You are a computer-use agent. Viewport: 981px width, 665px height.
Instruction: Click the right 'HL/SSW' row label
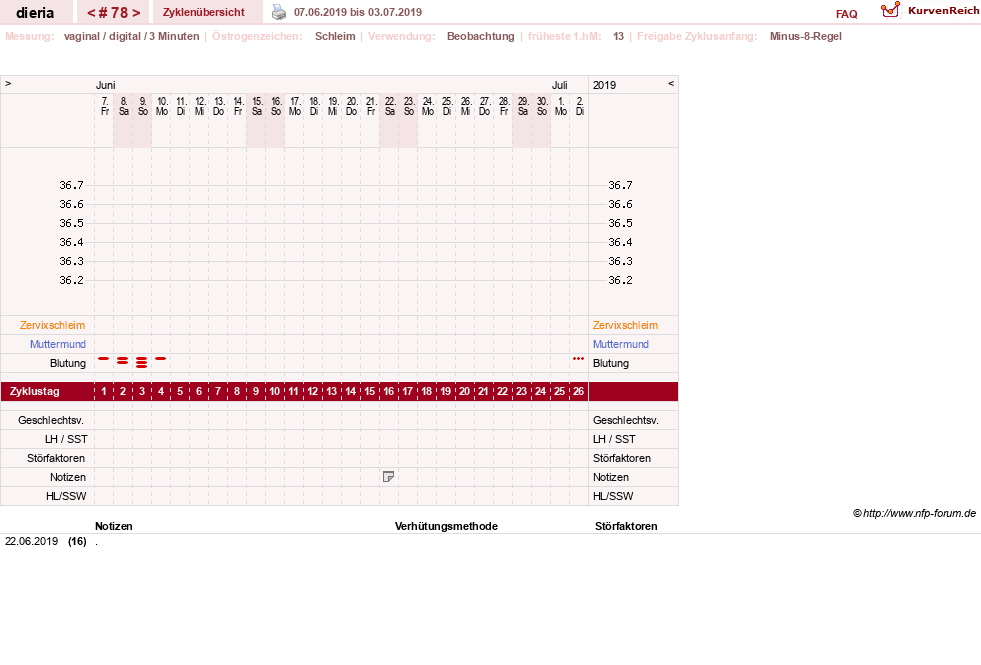[612, 496]
